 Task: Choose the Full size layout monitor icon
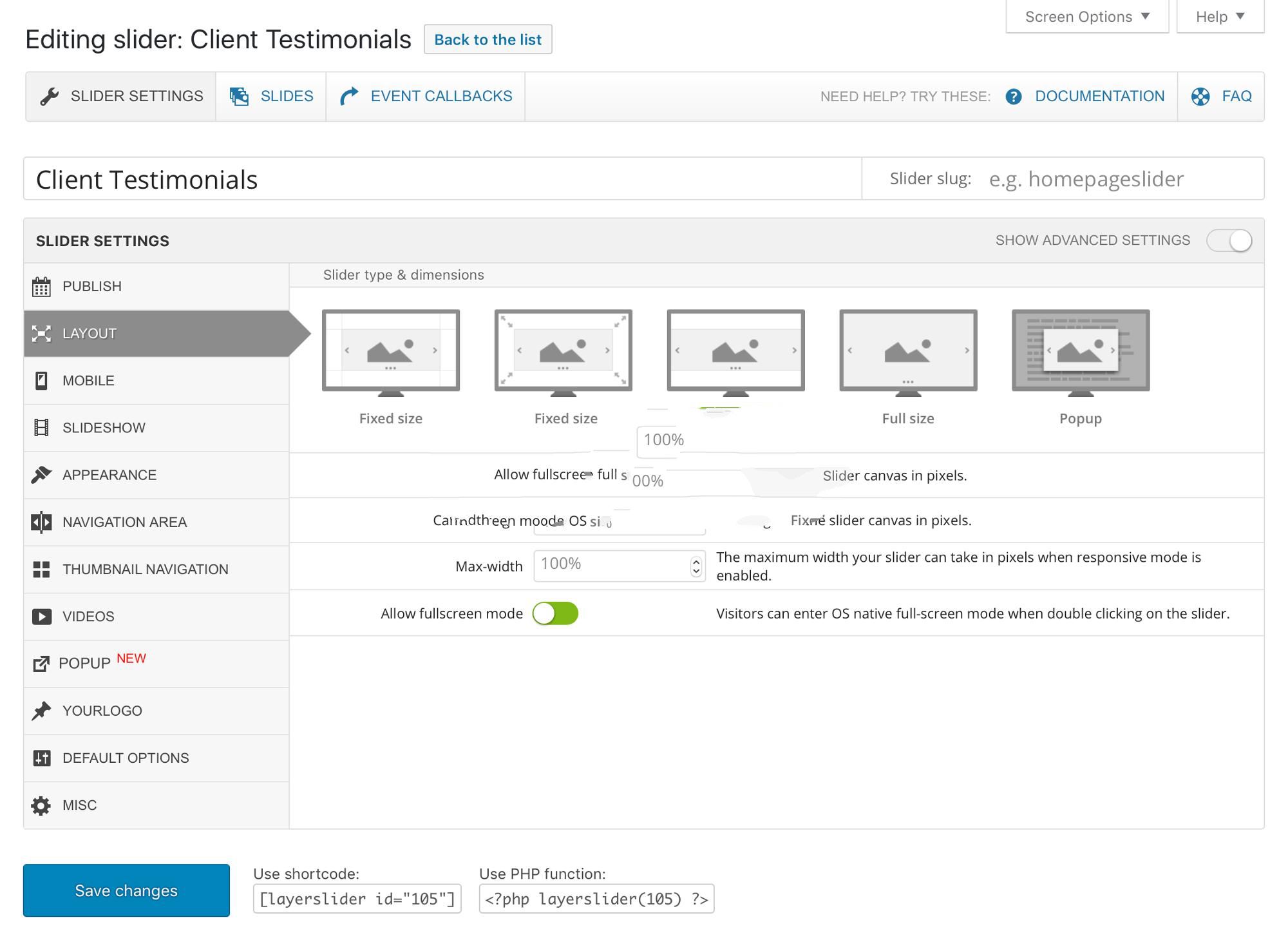pos(907,351)
